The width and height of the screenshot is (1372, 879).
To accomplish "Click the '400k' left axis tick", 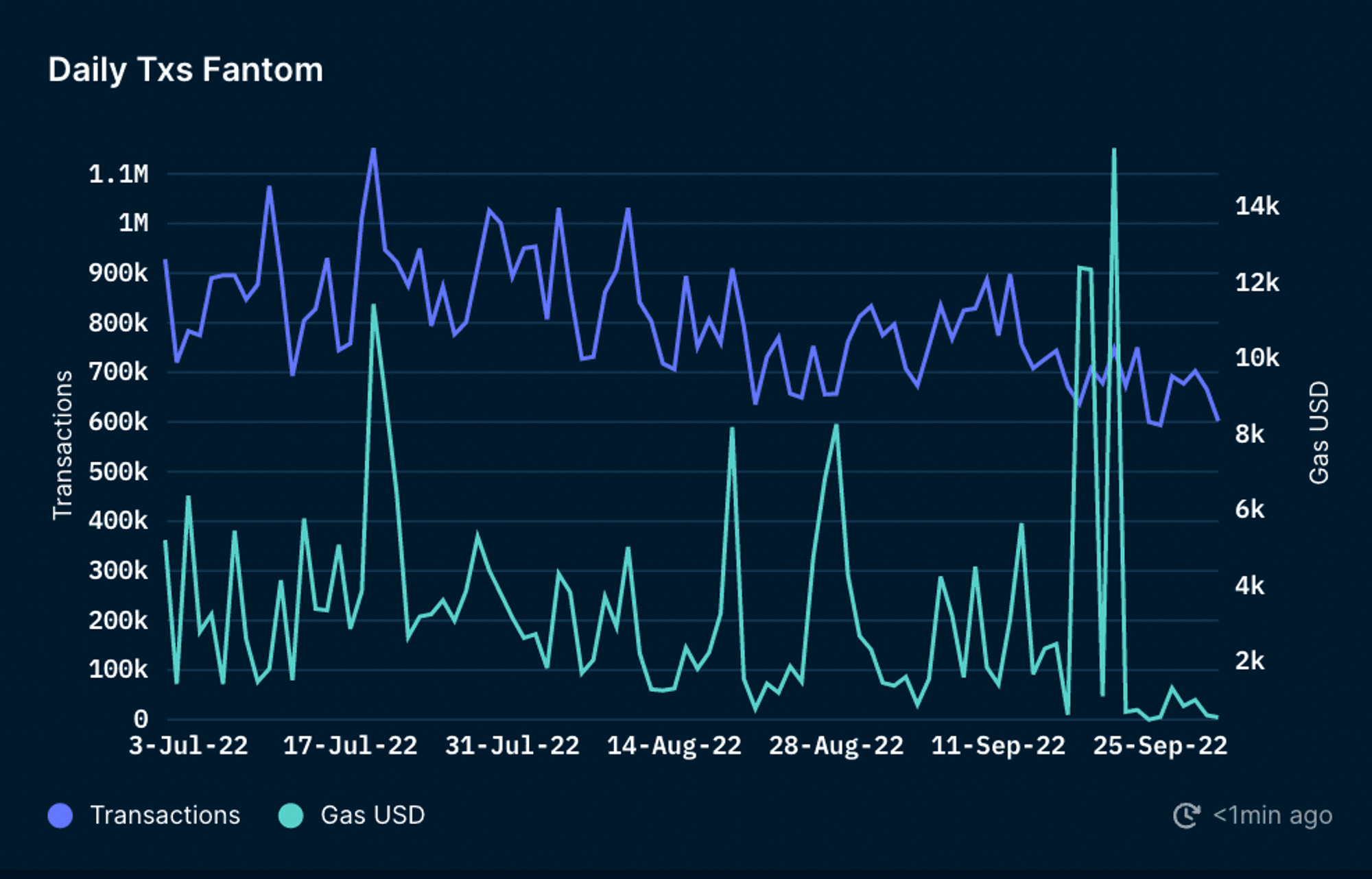I will pos(119,521).
